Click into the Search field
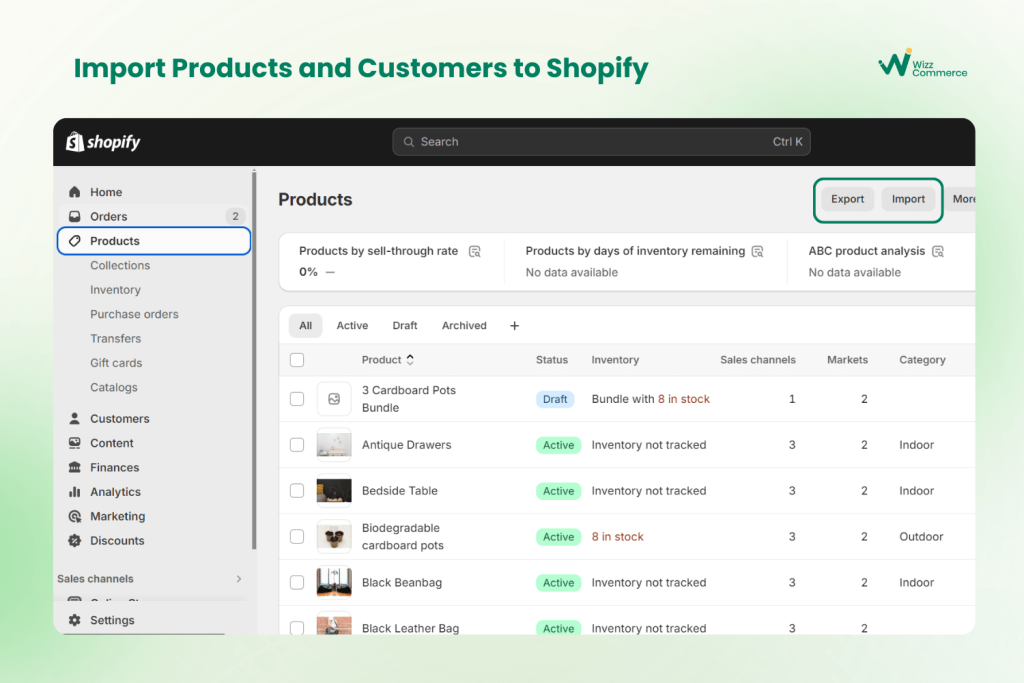 tap(601, 142)
